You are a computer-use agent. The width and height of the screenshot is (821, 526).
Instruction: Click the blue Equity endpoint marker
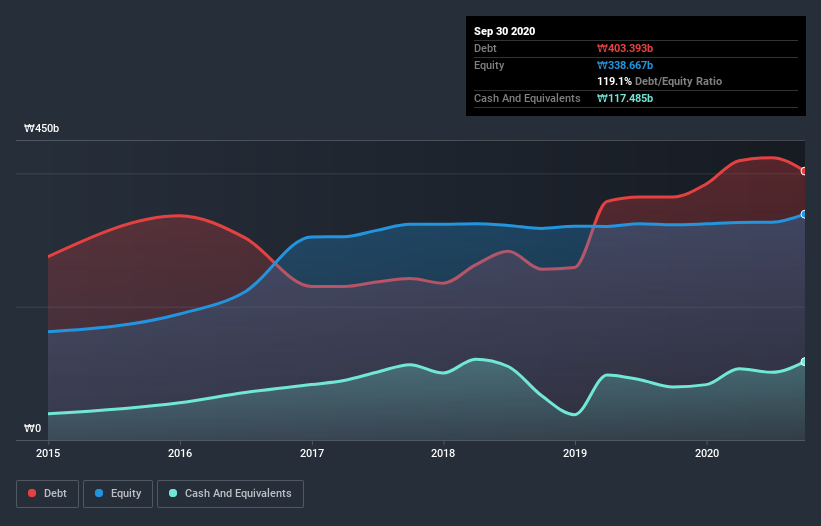click(x=804, y=215)
